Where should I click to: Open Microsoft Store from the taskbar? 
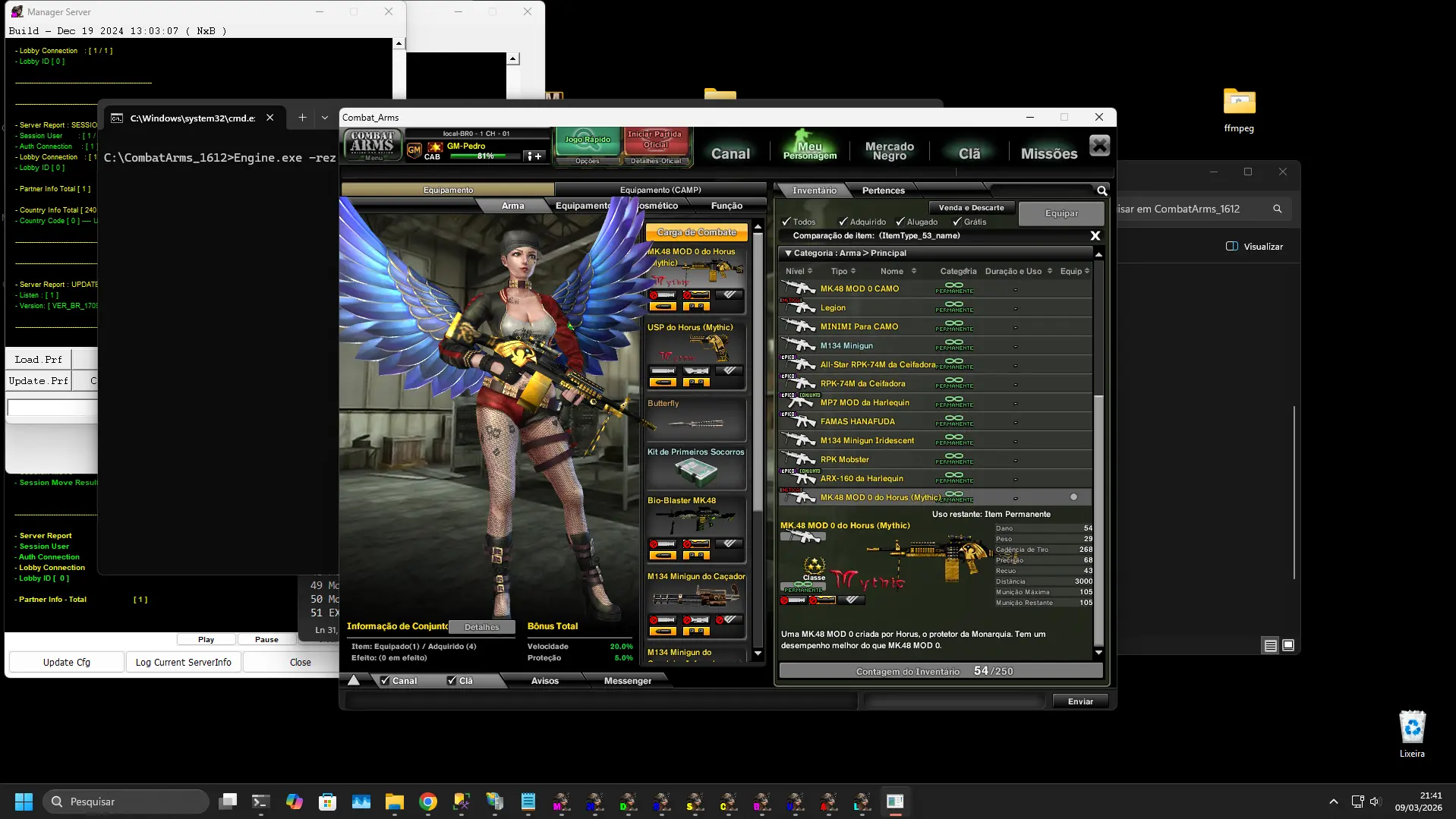coord(328,802)
